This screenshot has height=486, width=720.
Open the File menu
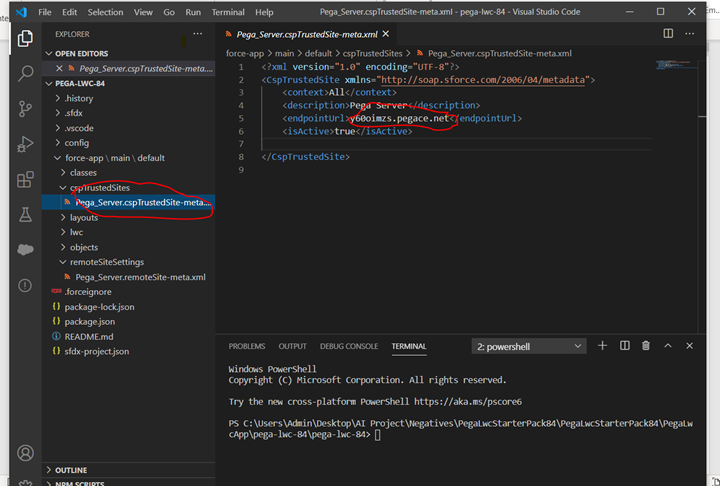coord(45,12)
